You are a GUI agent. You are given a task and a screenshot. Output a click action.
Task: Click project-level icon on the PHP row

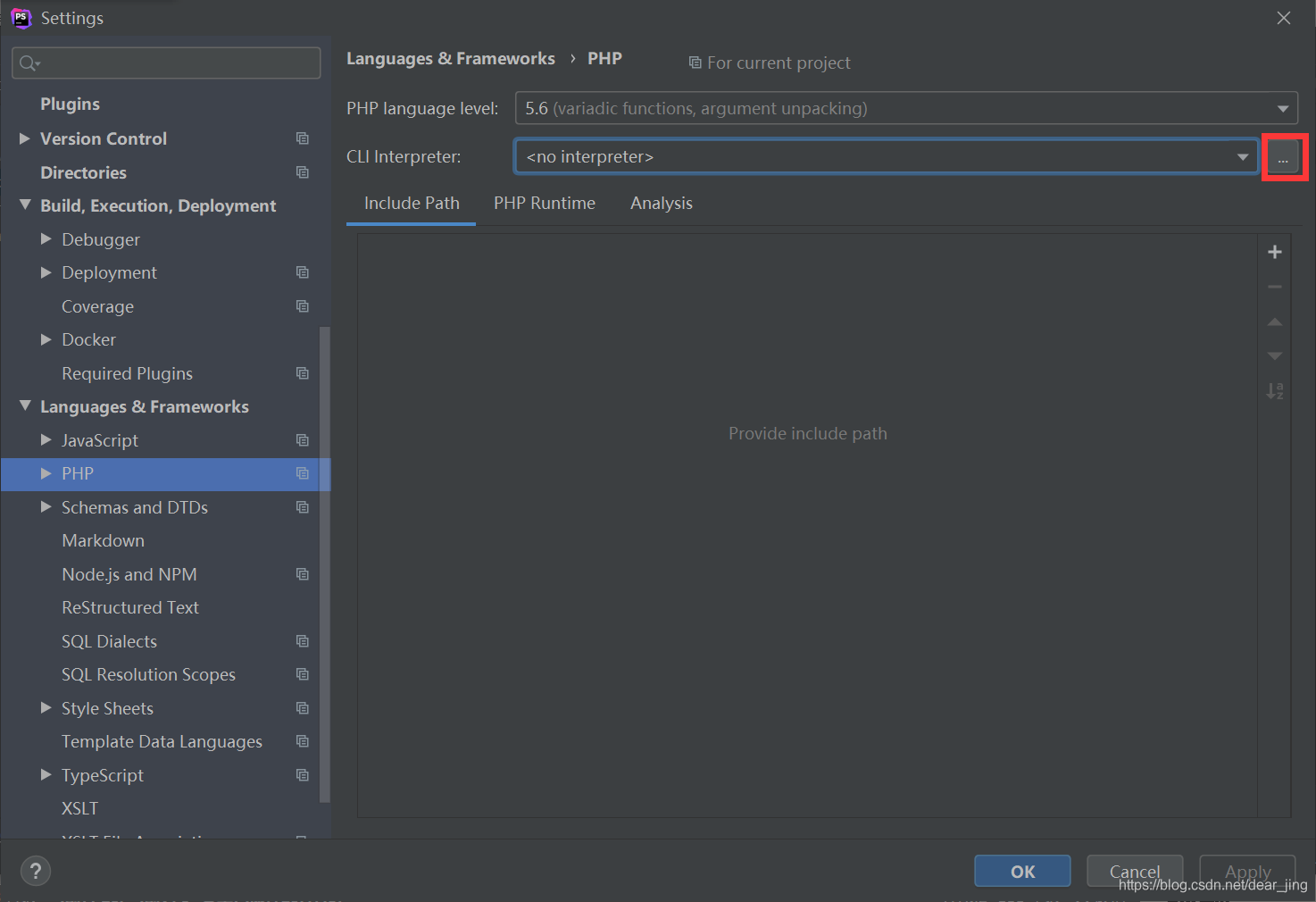coord(303,473)
